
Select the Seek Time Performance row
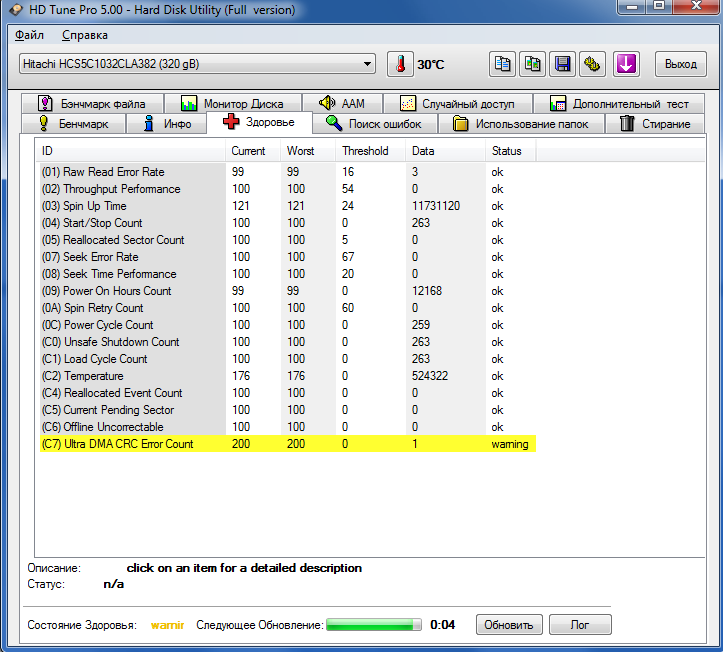tap(288, 274)
